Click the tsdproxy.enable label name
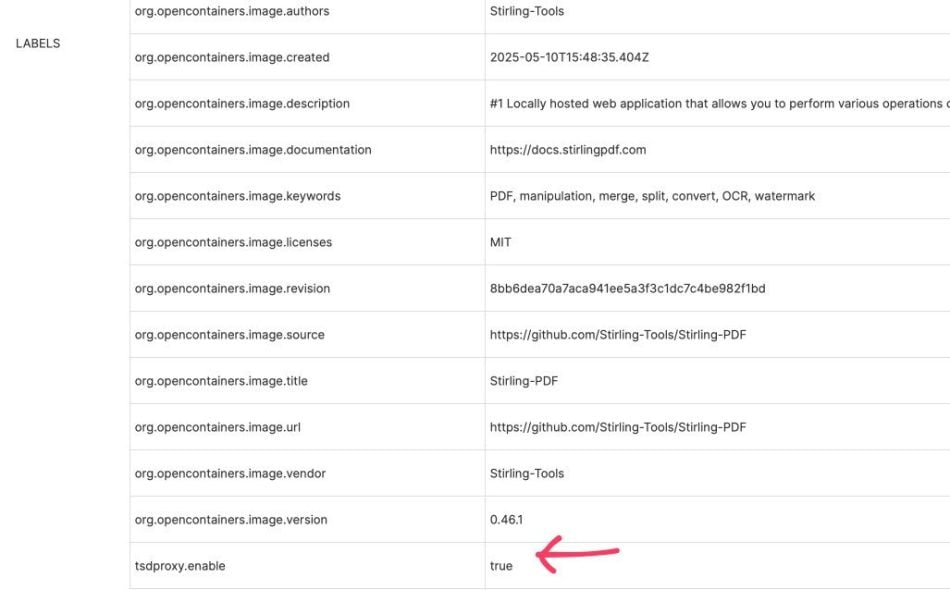This screenshot has height=590, width=950. (x=180, y=566)
